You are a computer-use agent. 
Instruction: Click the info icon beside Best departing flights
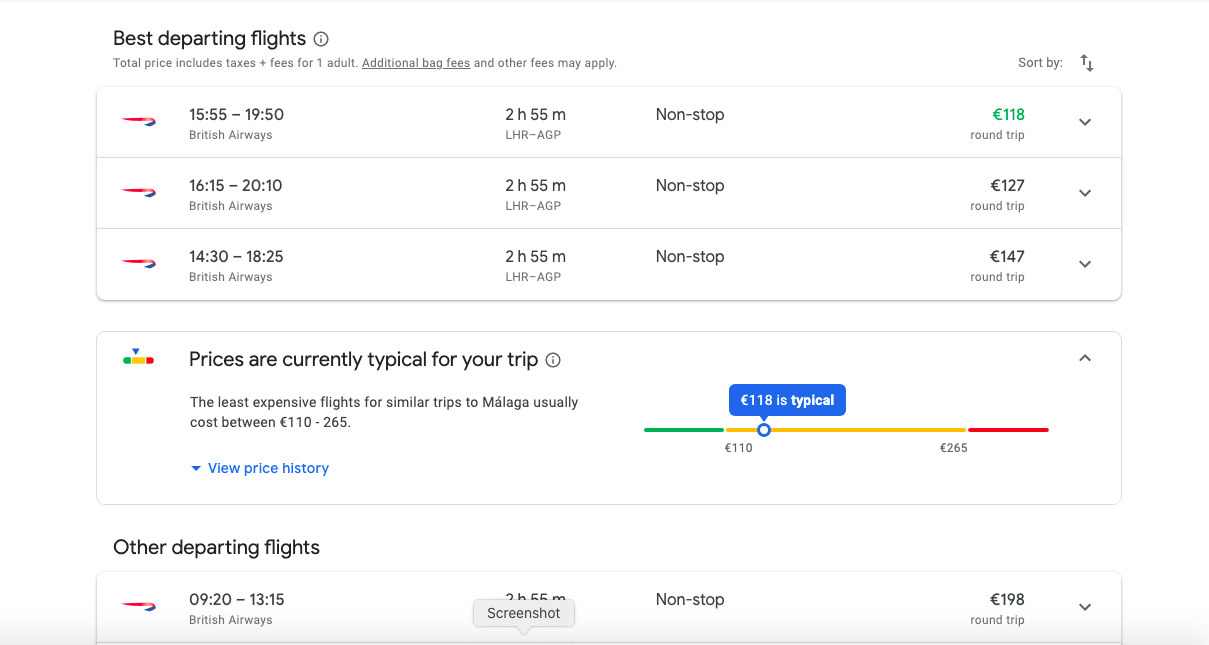pos(321,40)
